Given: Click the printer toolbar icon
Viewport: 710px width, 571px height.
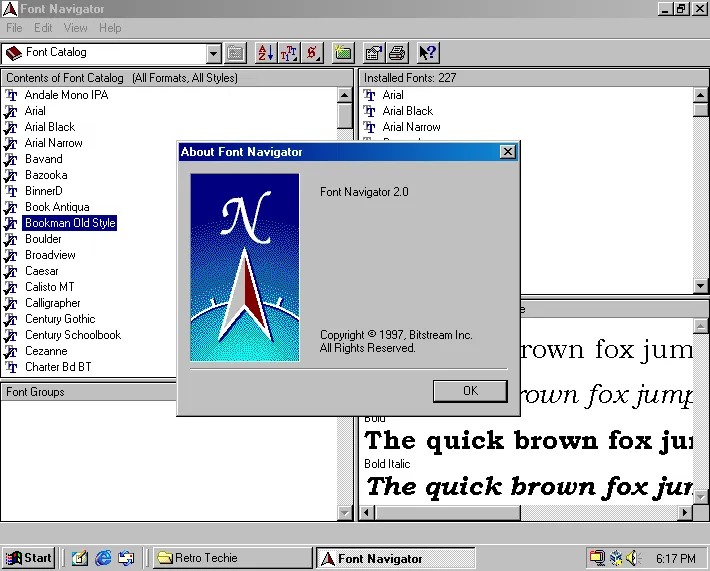Looking at the screenshot, I should click(397, 53).
